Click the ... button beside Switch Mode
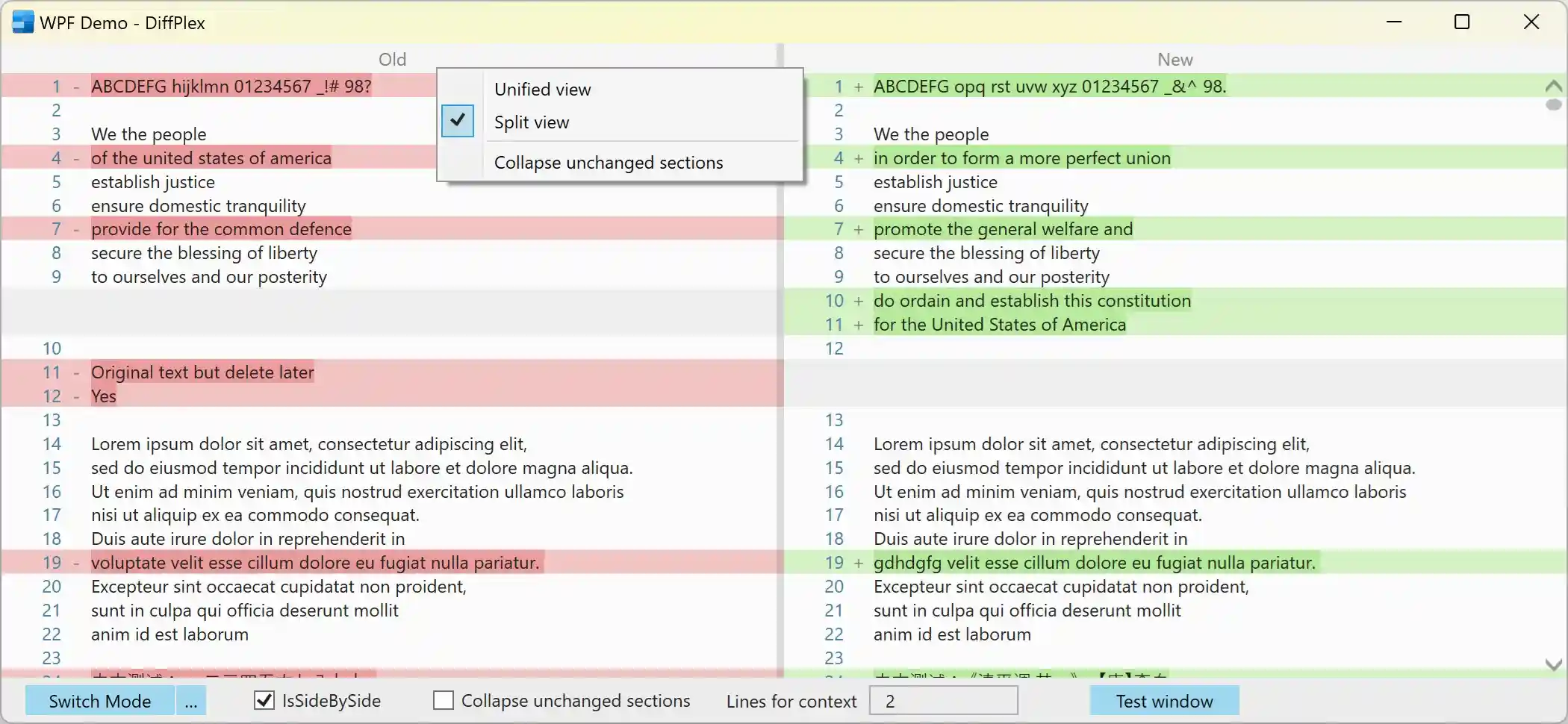This screenshot has height=724, width=1568. (191, 700)
